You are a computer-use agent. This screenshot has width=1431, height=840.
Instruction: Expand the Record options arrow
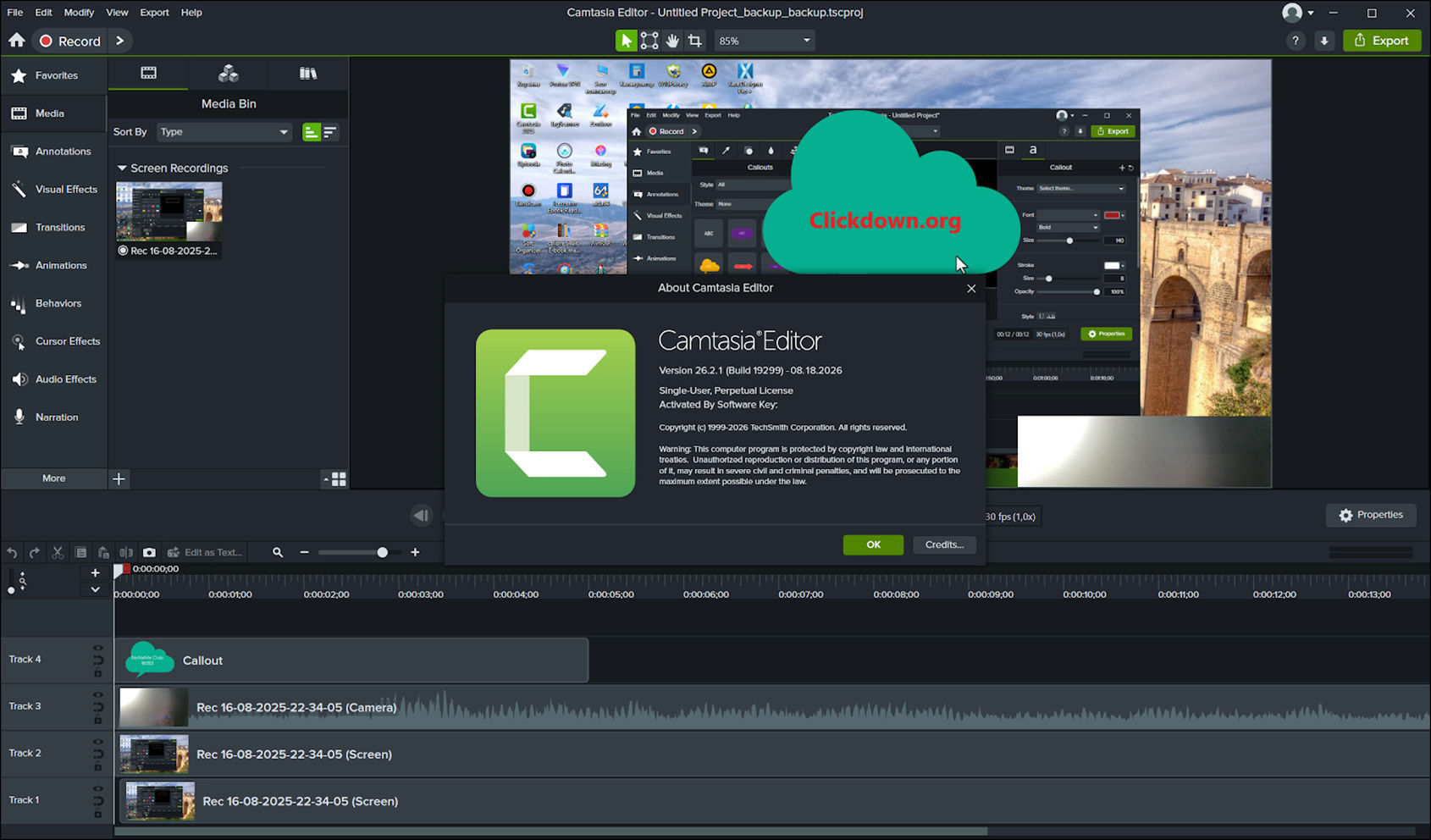coord(120,41)
